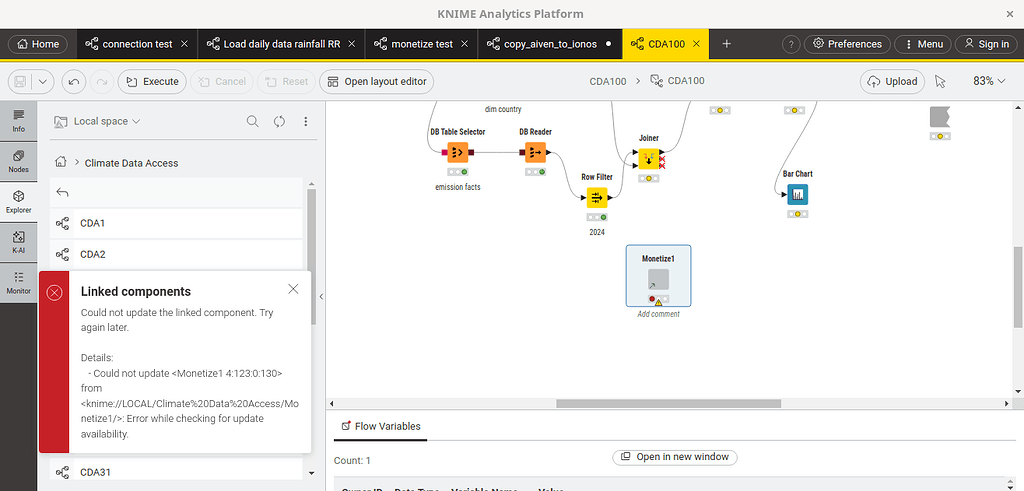Click the Reset button
1024x491 pixels.
[x=285, y=82]
